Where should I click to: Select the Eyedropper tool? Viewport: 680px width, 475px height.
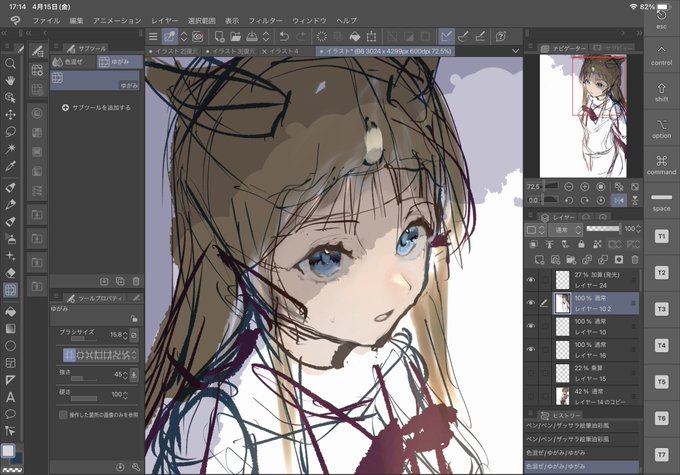point(10,166)
